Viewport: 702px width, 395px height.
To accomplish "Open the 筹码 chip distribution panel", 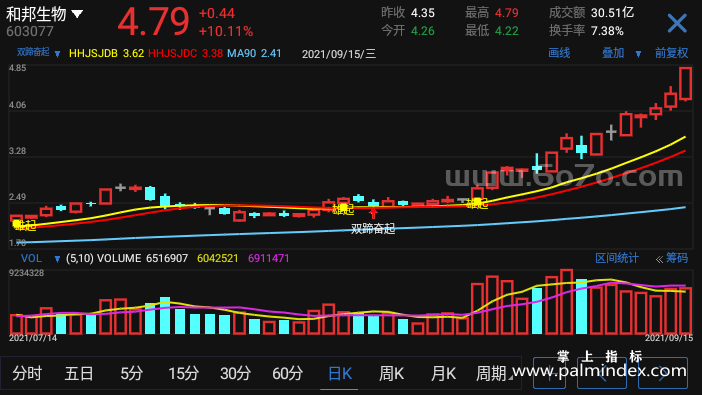I will 672,258.
